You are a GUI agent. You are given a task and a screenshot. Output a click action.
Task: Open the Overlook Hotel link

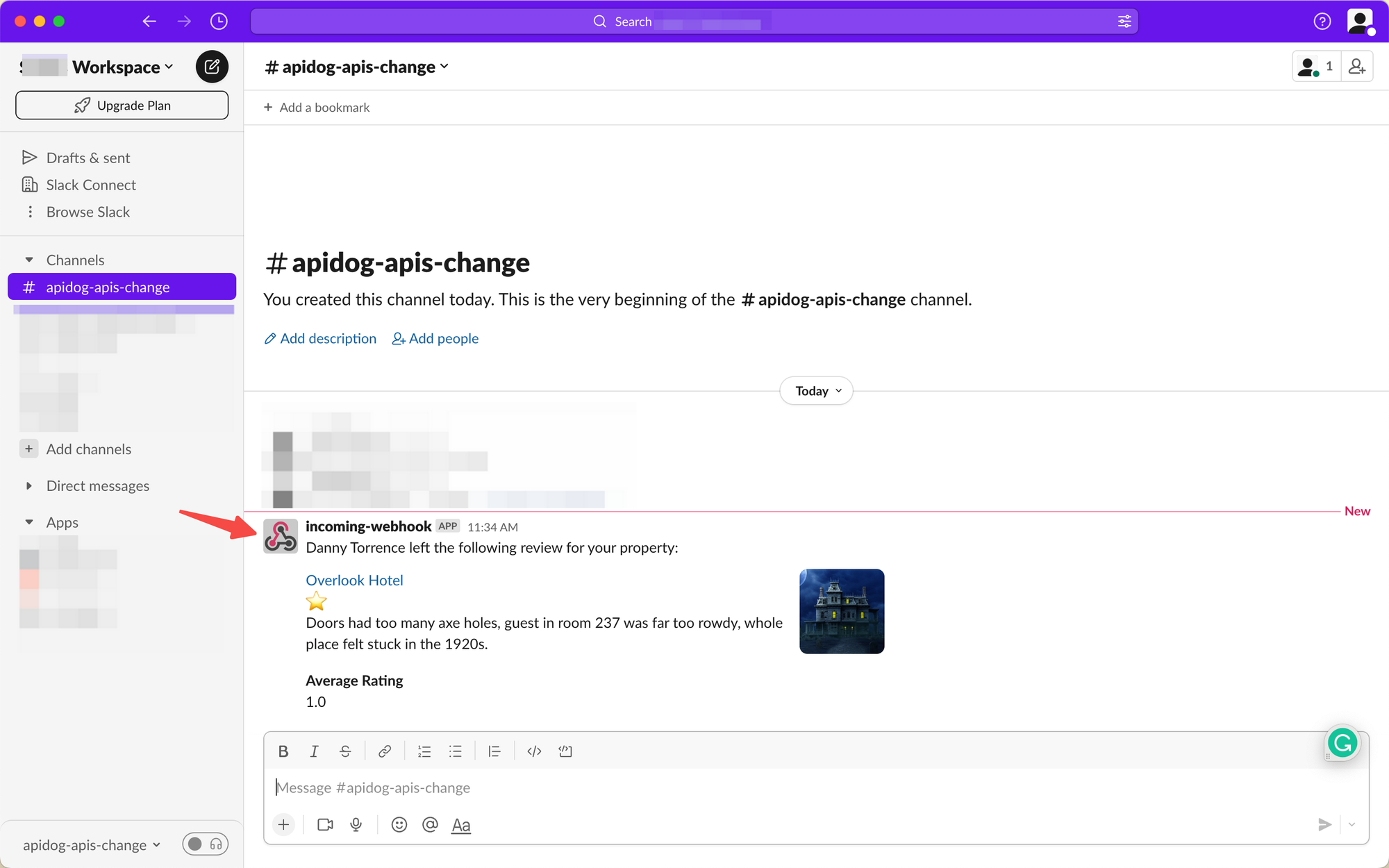(x=354, y=581)
